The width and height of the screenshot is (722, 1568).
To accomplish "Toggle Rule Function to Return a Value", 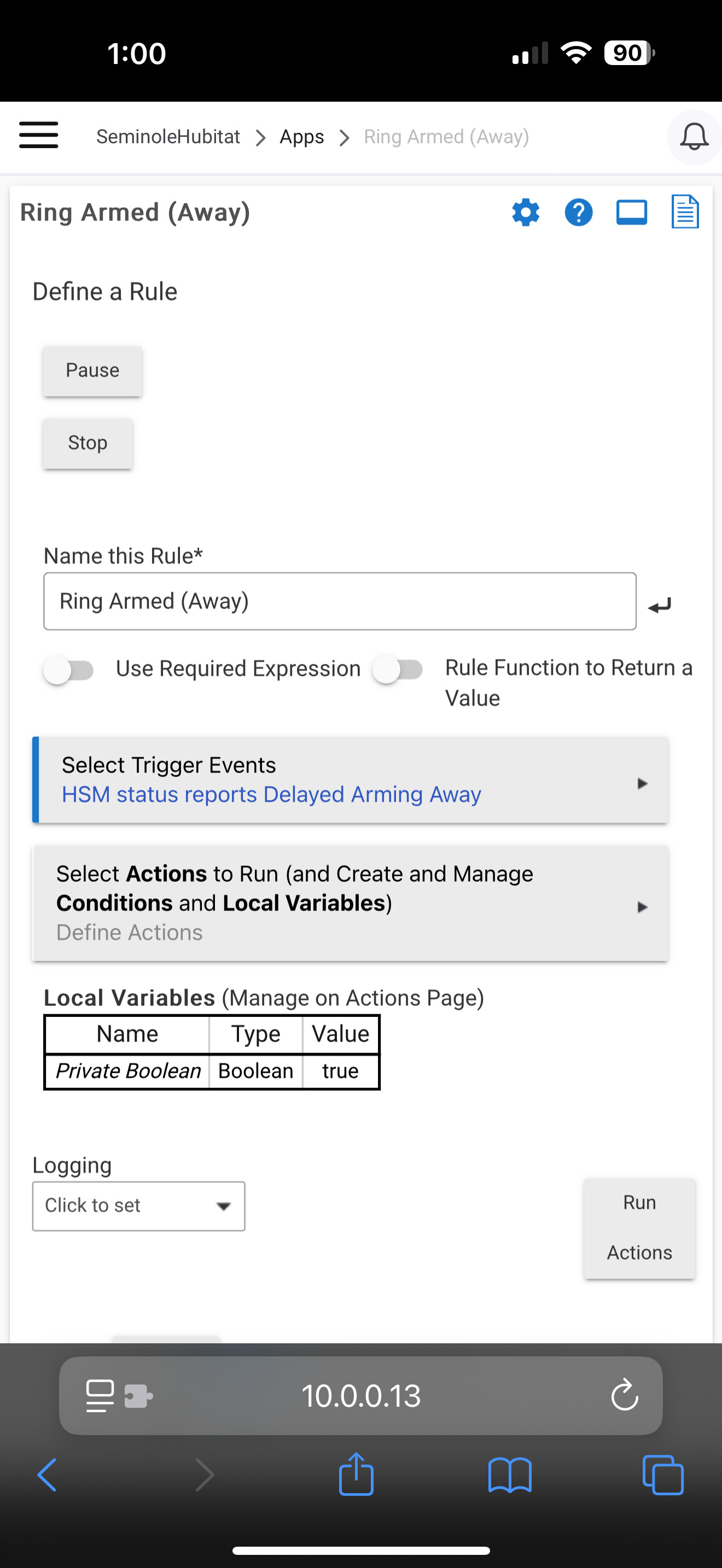I will point(398,670).
